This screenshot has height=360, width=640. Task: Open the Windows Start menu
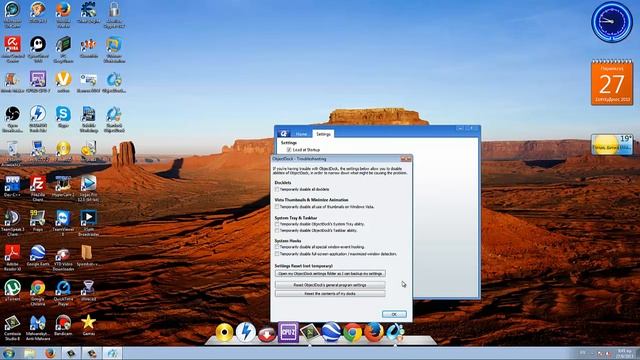[x=9, y=353]
